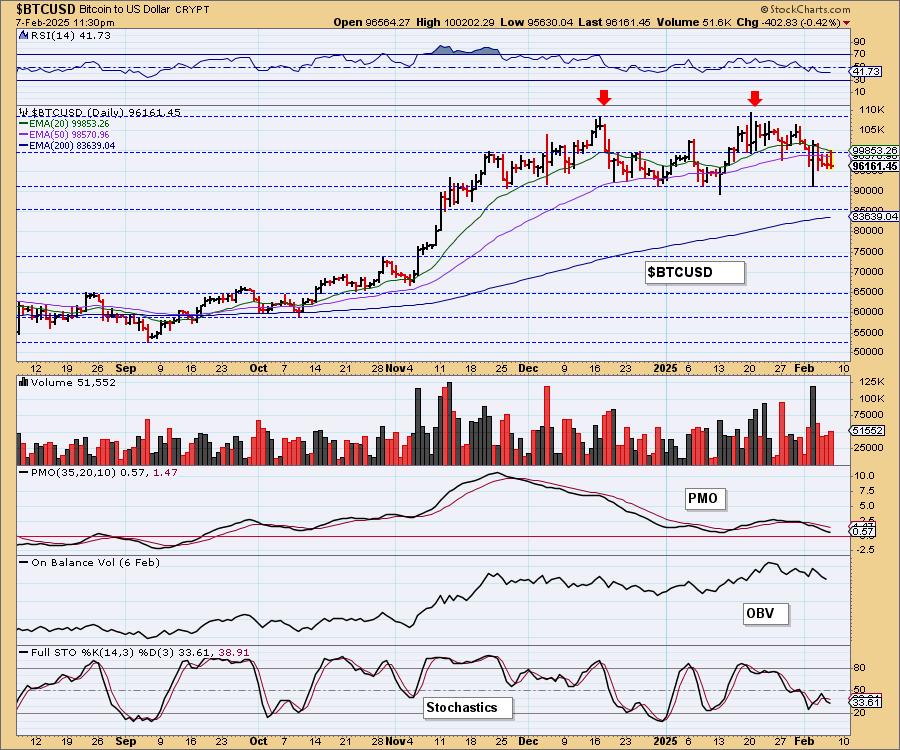
Task: Click the Open 96564.27 value
Action: 371,22
